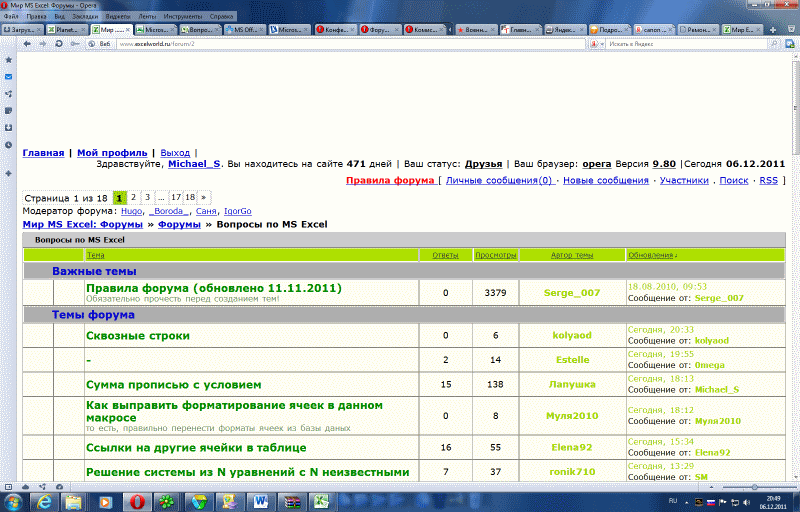
Task: Switch to Opera icon in taskbar
Action: (136, 502)
